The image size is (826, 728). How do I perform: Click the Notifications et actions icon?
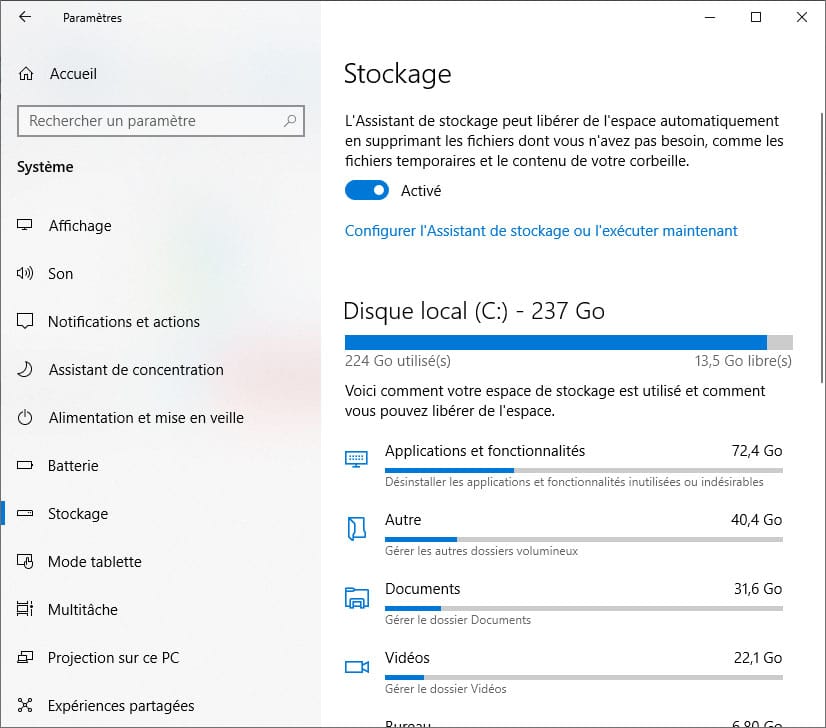(25, 321)
